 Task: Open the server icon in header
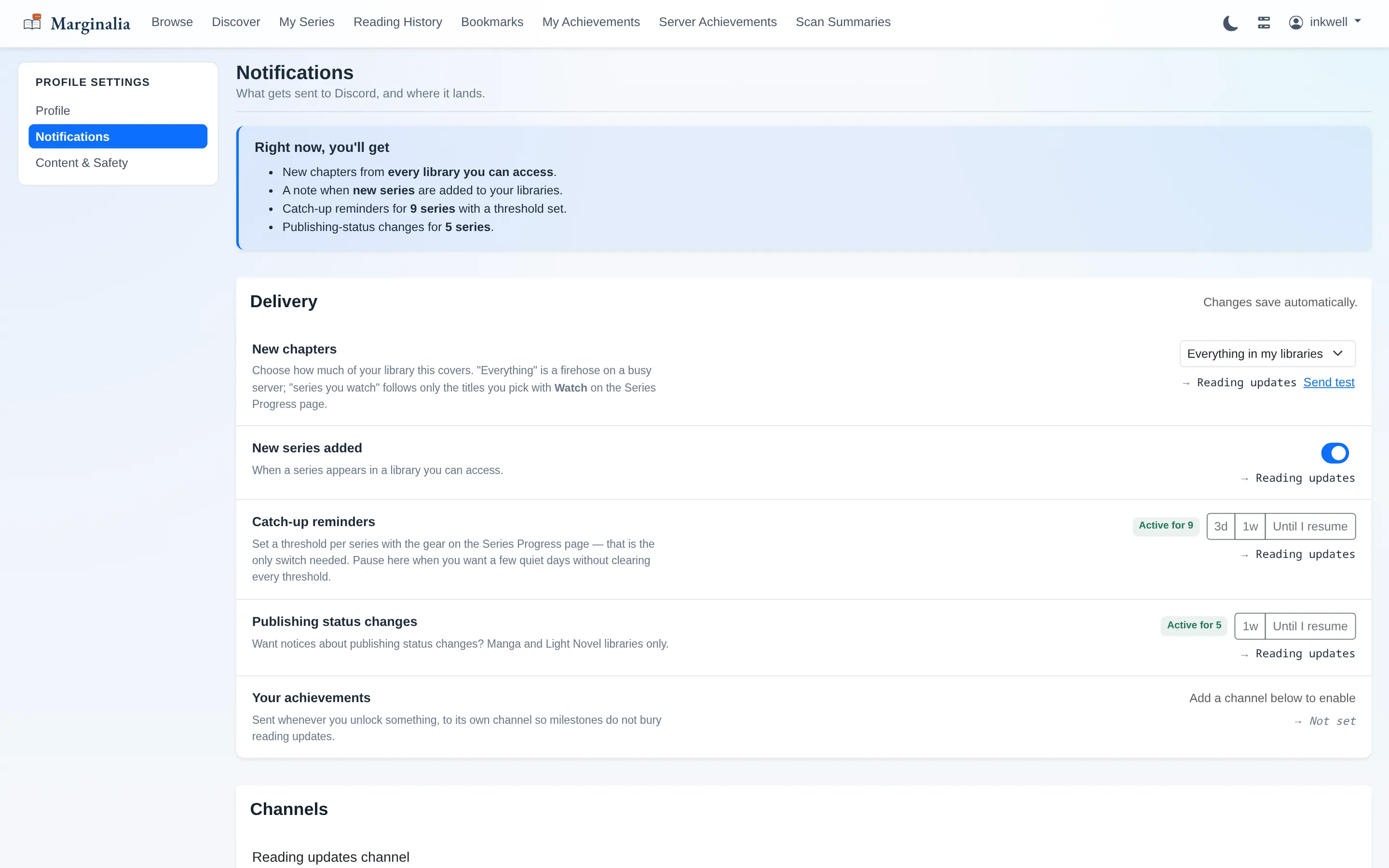pos(1264,22)
